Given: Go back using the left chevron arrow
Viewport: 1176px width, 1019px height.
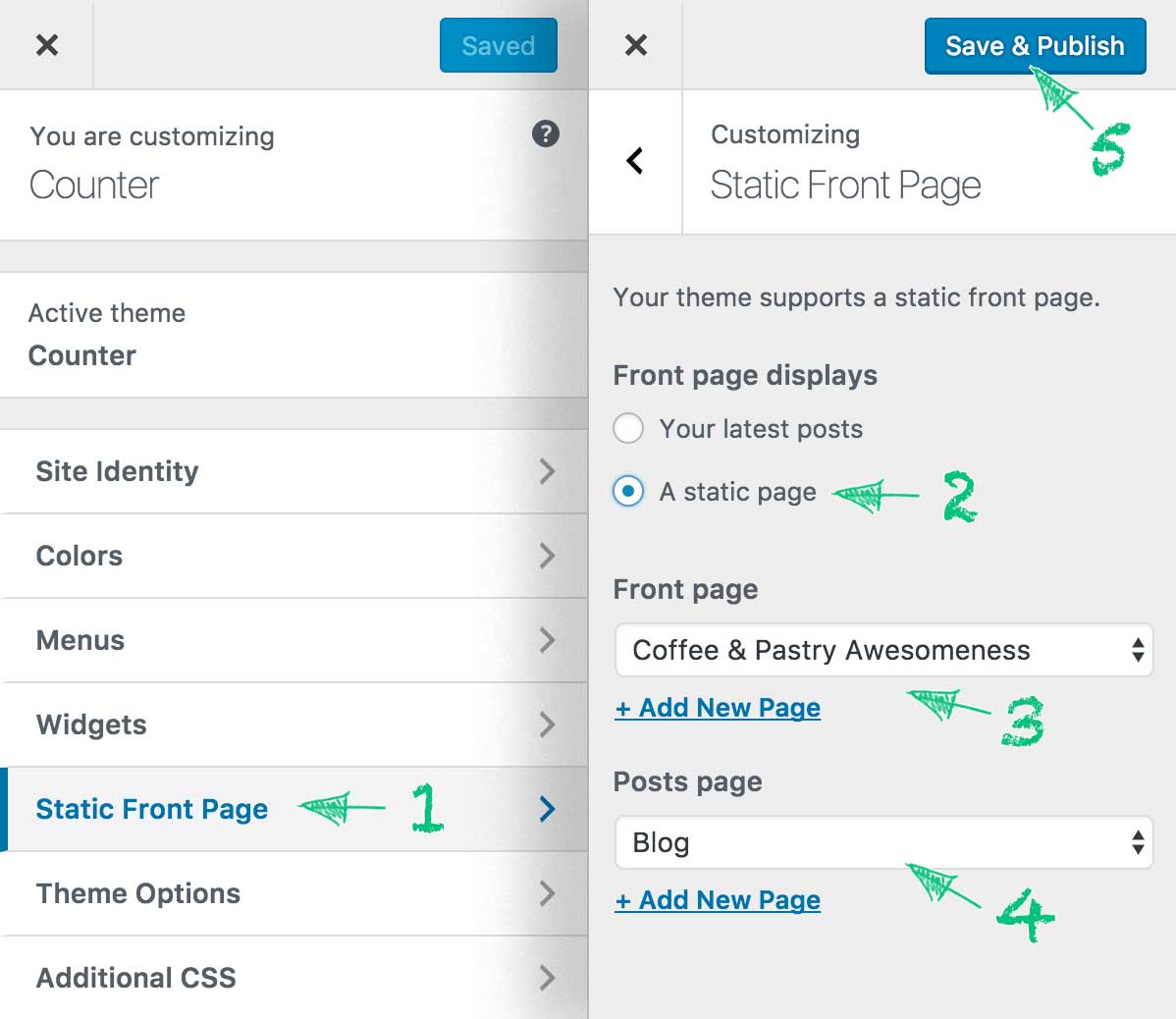Looking at the screenshot, I should pyautogui.click(x=634, y=160).
